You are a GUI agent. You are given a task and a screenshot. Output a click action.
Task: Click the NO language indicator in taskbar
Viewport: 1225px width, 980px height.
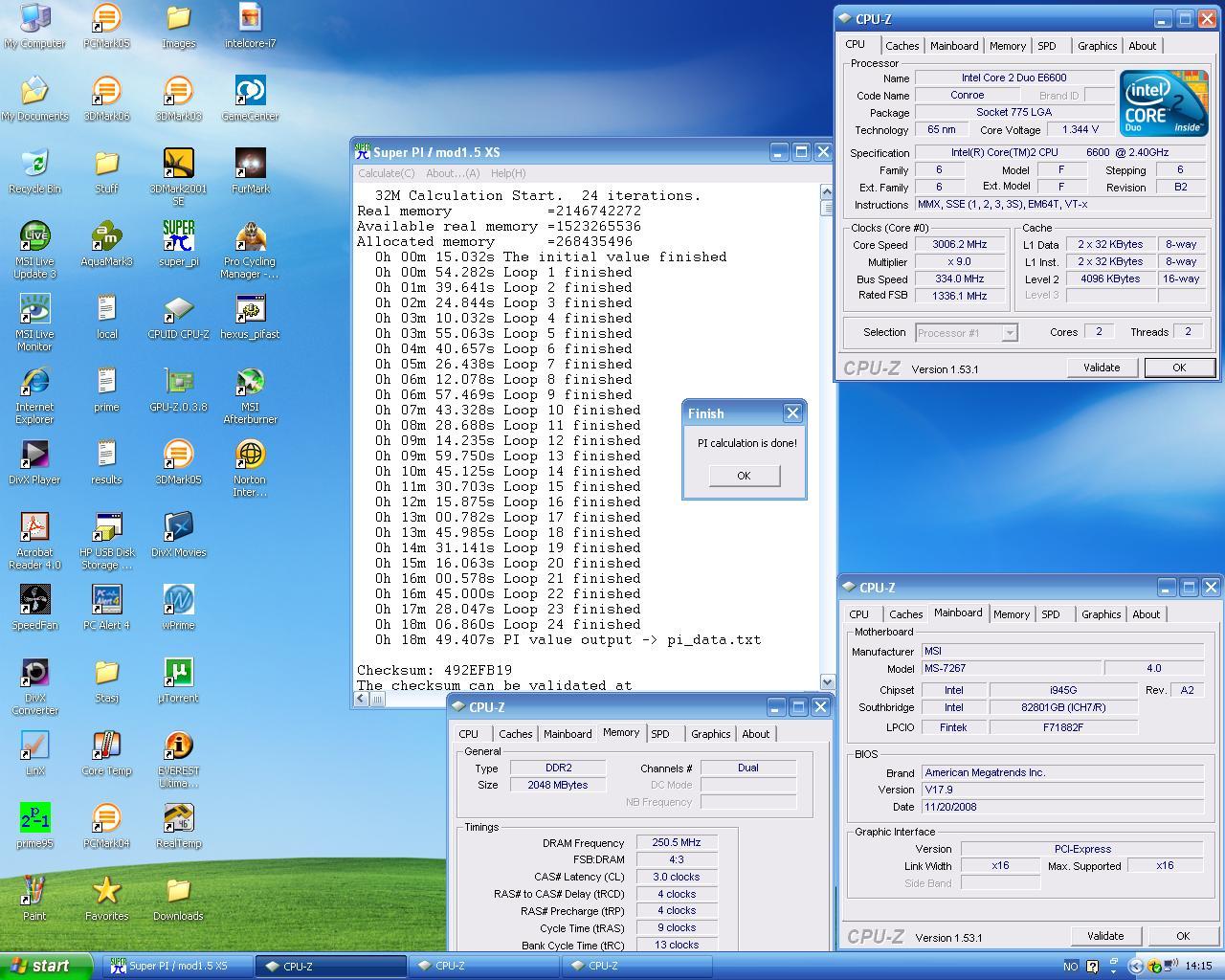pyautogui.click(x=1070, y=967)
